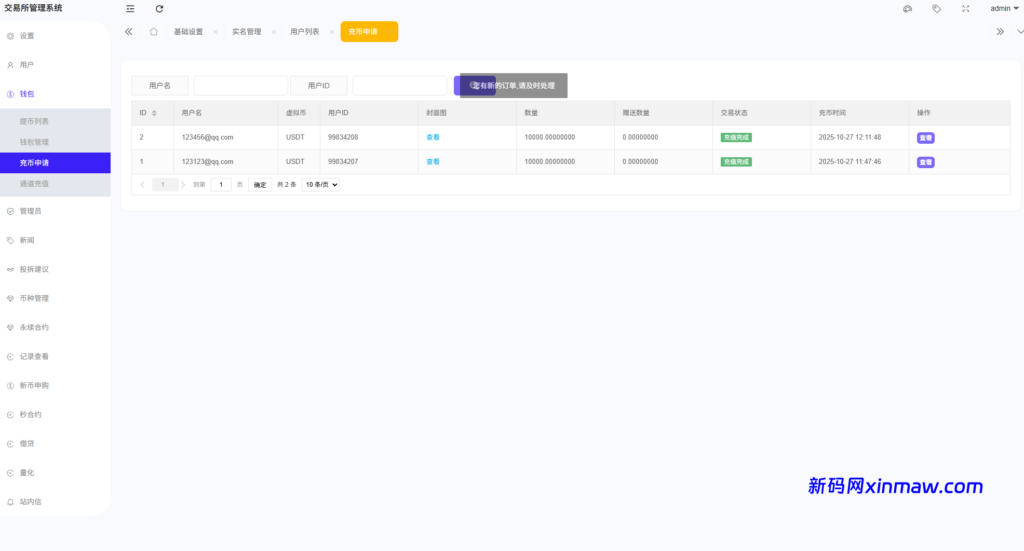Image resolution: width=1024 pixels, height=551 pixels.
Task: Close the 实名管理 tab
Action: coord(274,32)
